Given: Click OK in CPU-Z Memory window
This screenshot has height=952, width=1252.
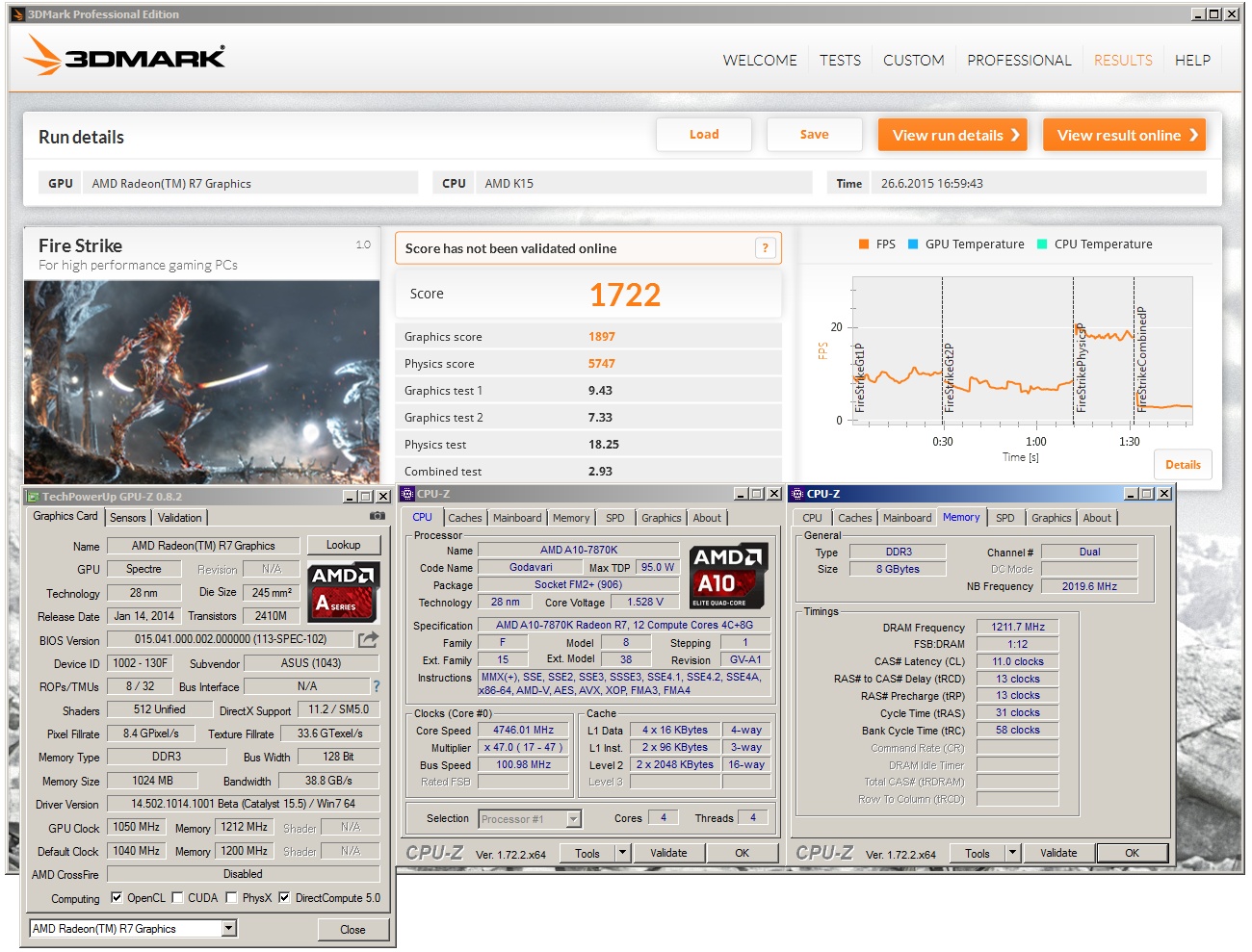Looking at the screenshot, I should (x=1132, y=853).
